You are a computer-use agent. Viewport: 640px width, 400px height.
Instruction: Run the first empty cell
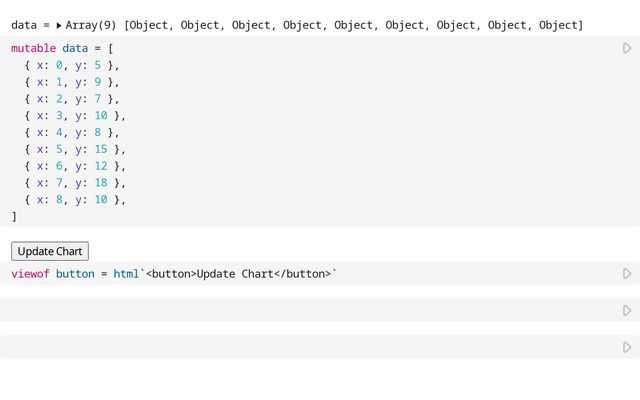[627, 311]
